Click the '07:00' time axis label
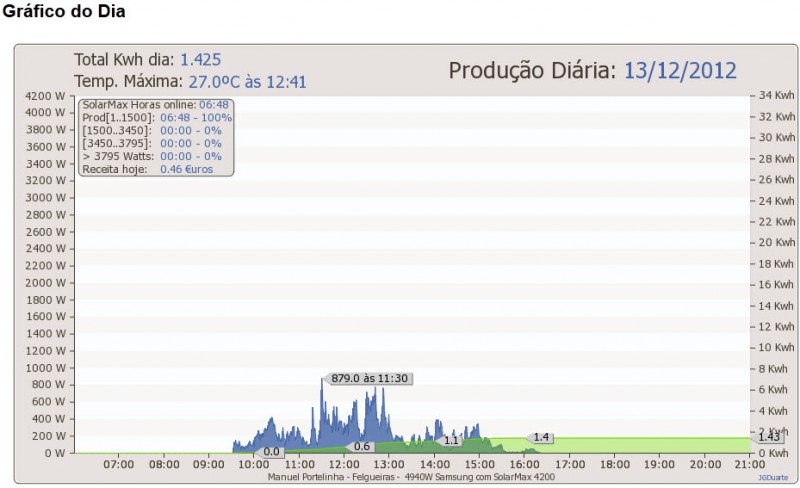Viewport: 800px width, 488px height. (118, 465)
